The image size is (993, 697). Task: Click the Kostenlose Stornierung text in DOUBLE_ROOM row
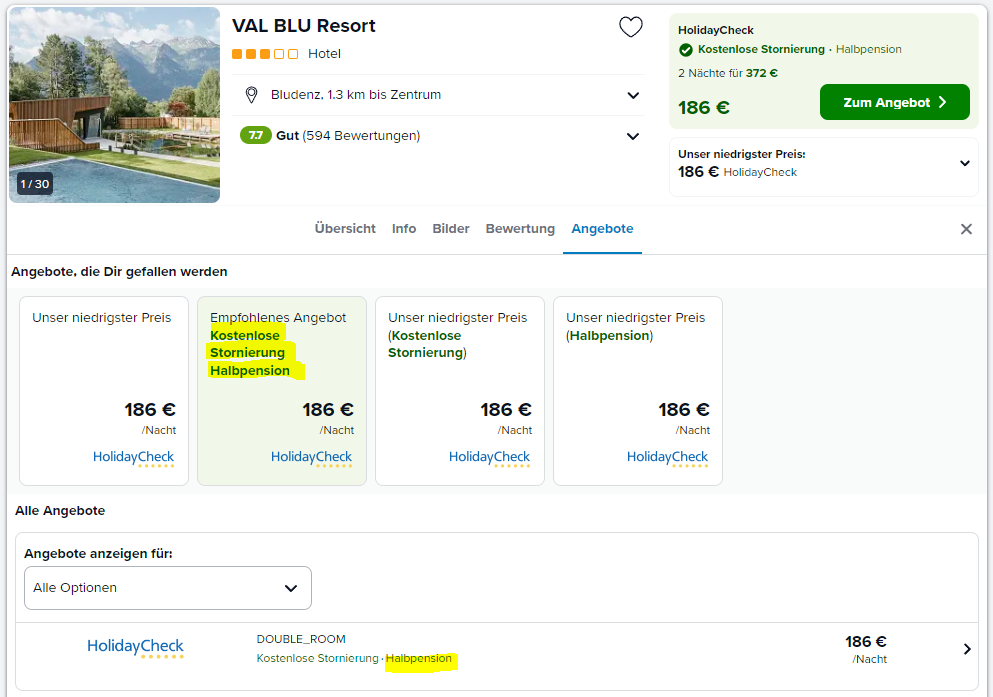(x=317, y=658)
